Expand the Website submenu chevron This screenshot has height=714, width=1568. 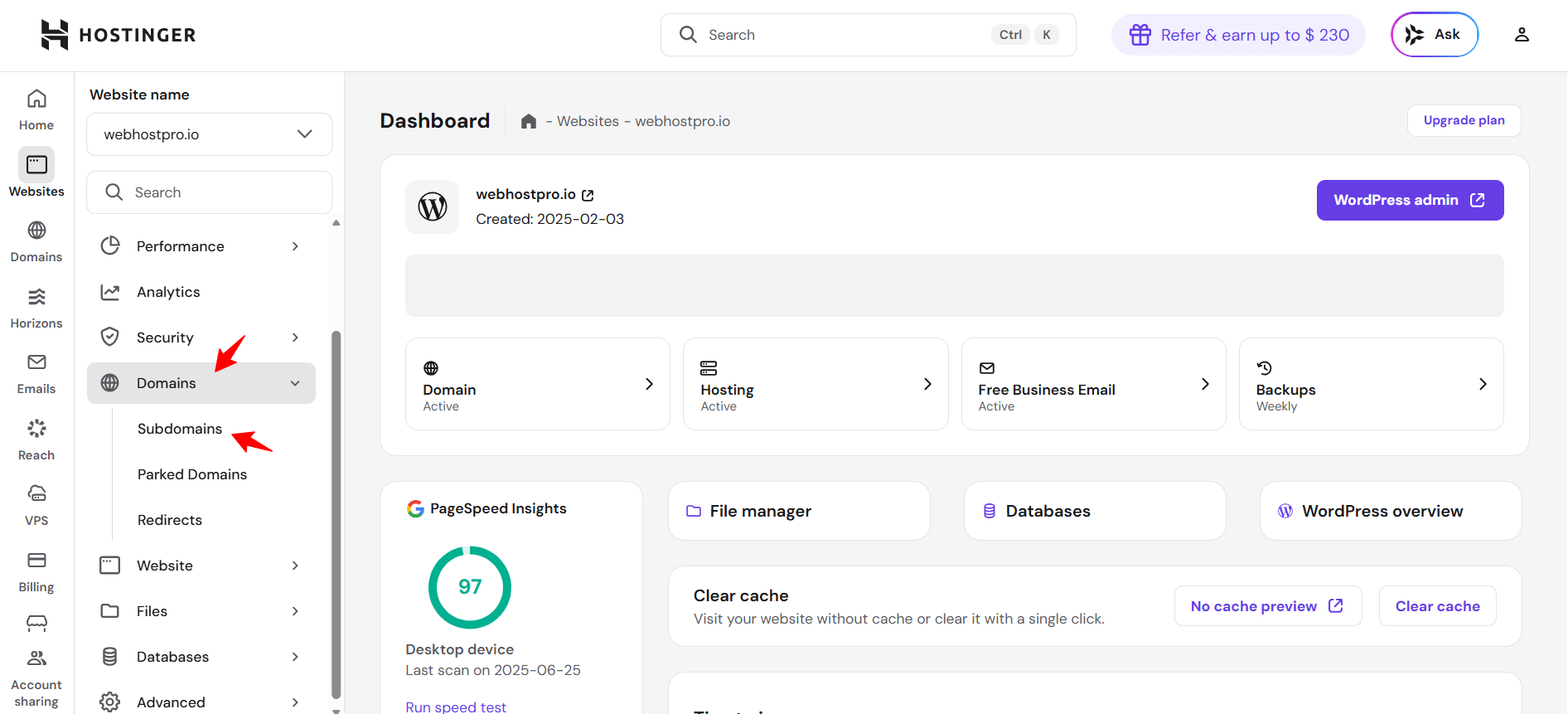(x=295, y=566)
